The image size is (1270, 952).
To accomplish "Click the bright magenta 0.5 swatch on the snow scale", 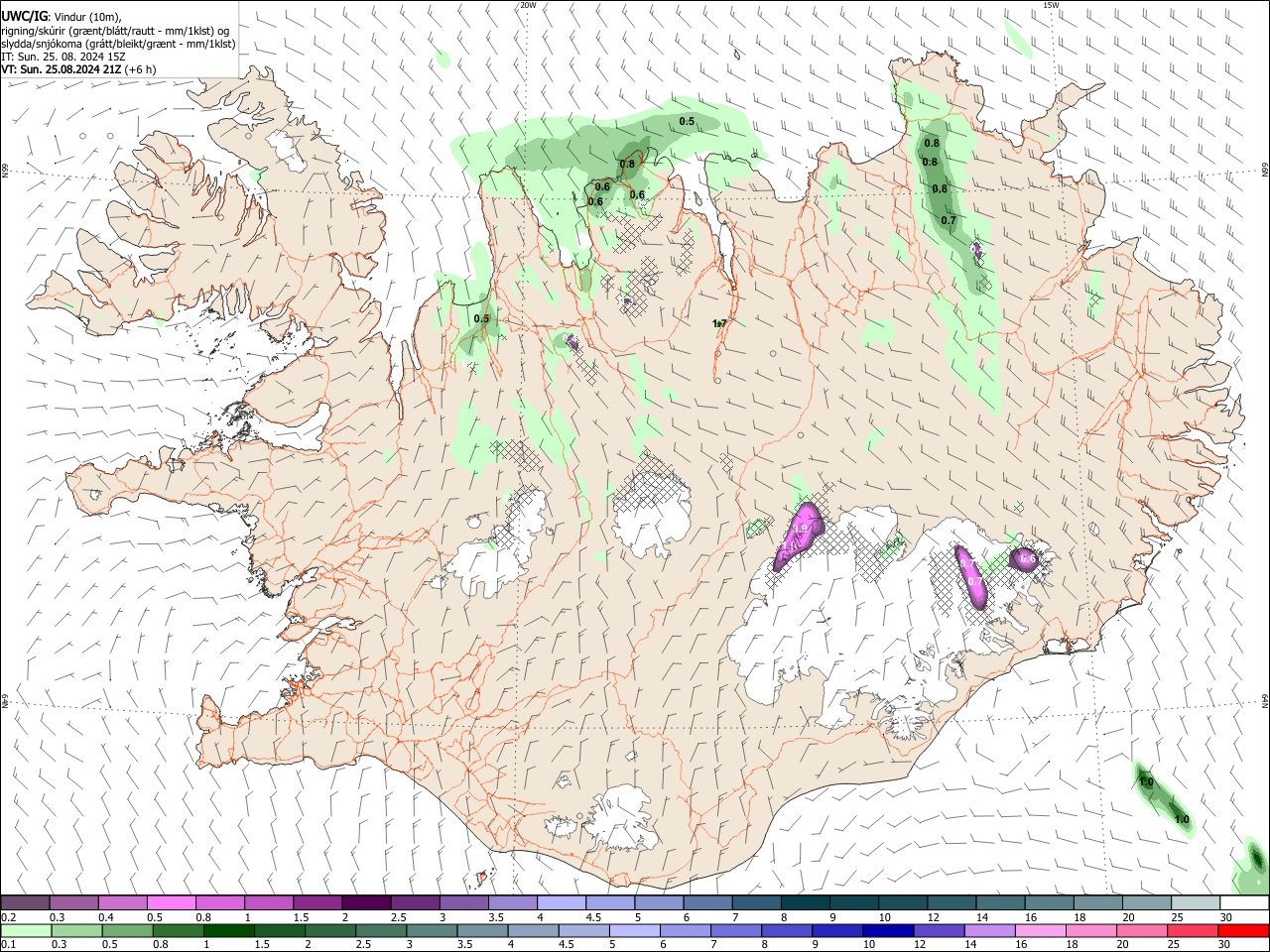I will (x=171, y=902).
